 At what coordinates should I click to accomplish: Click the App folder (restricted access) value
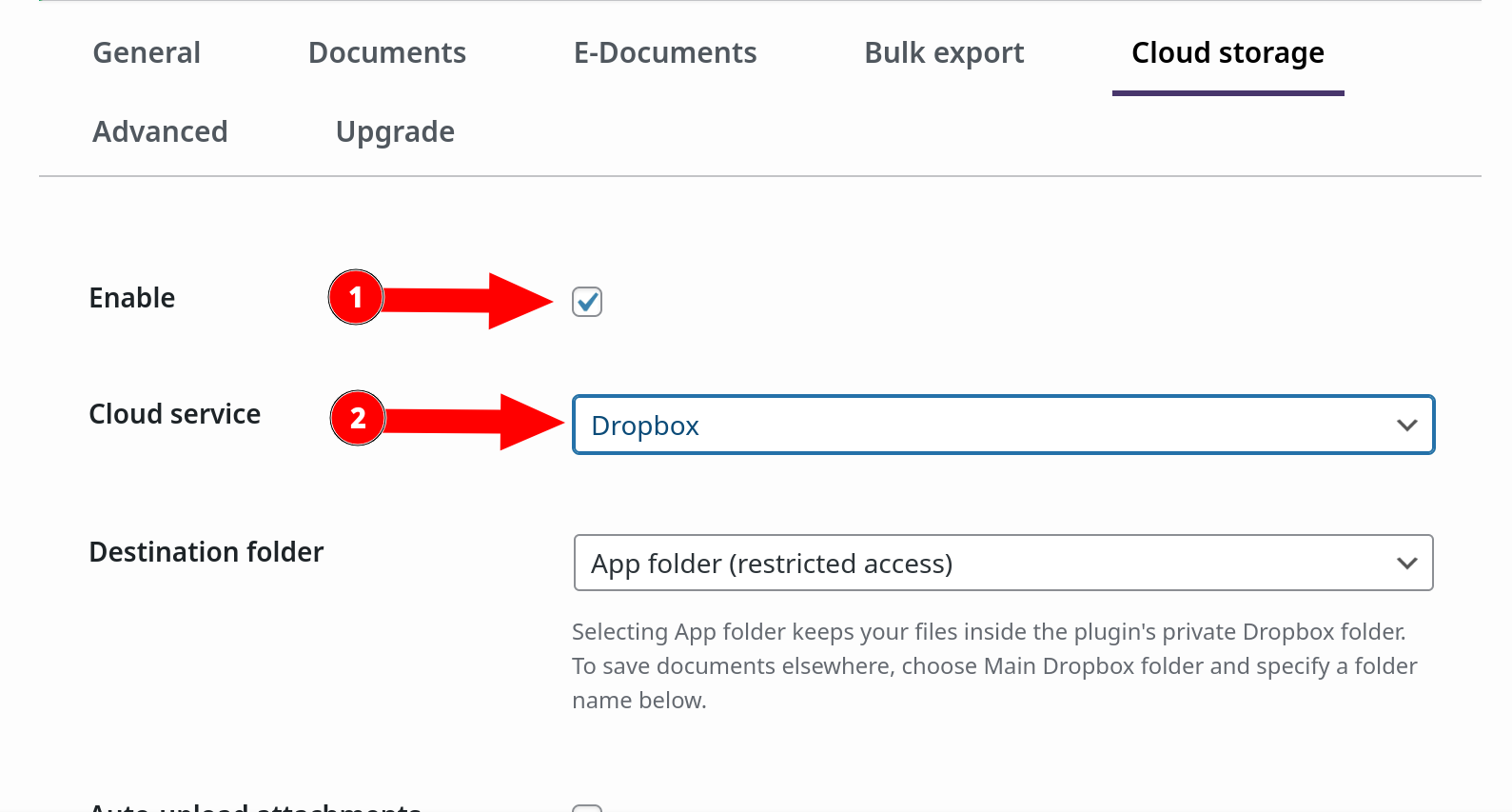click(771, 564)
